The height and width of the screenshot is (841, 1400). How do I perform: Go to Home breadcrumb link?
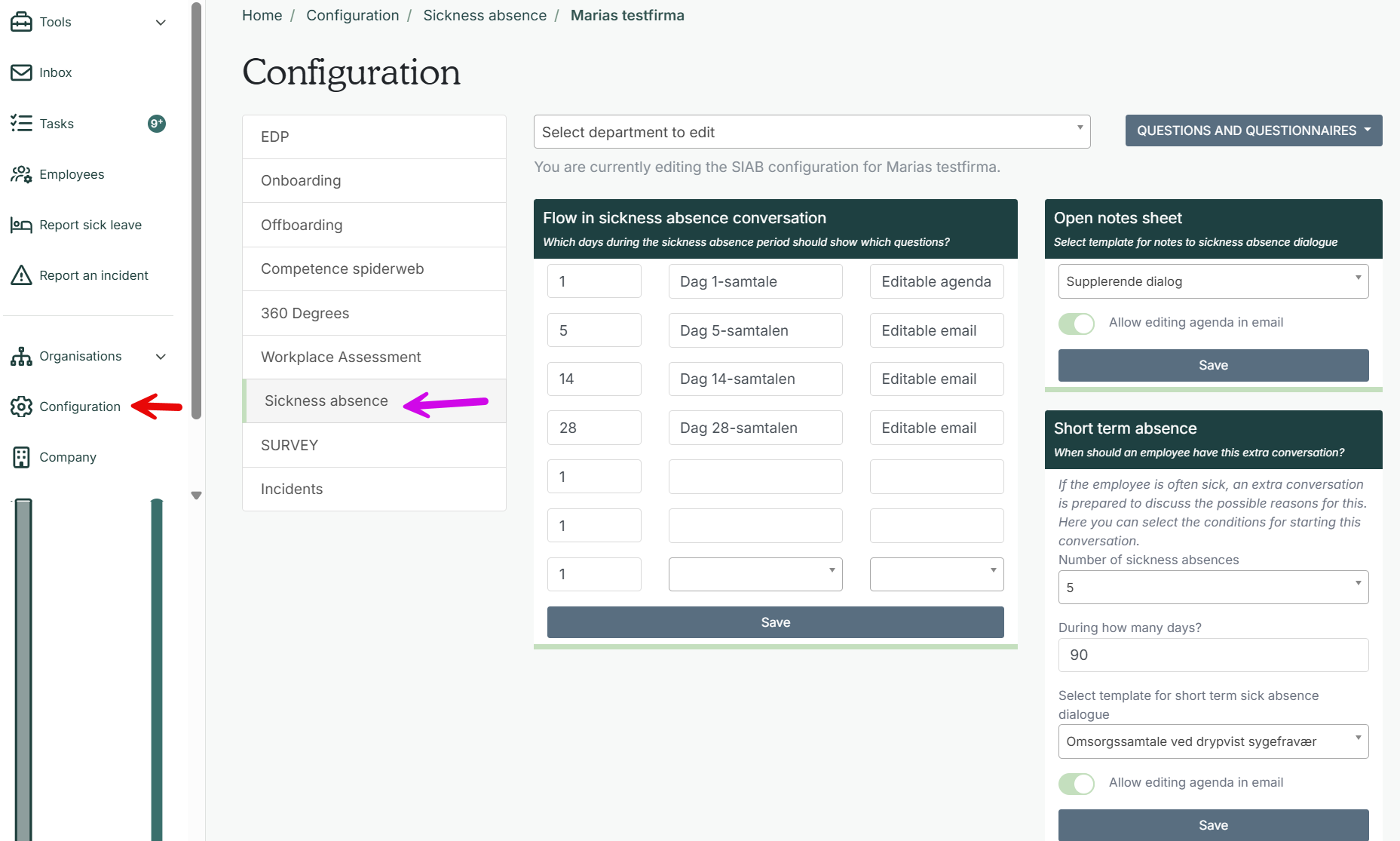point(262,15)
